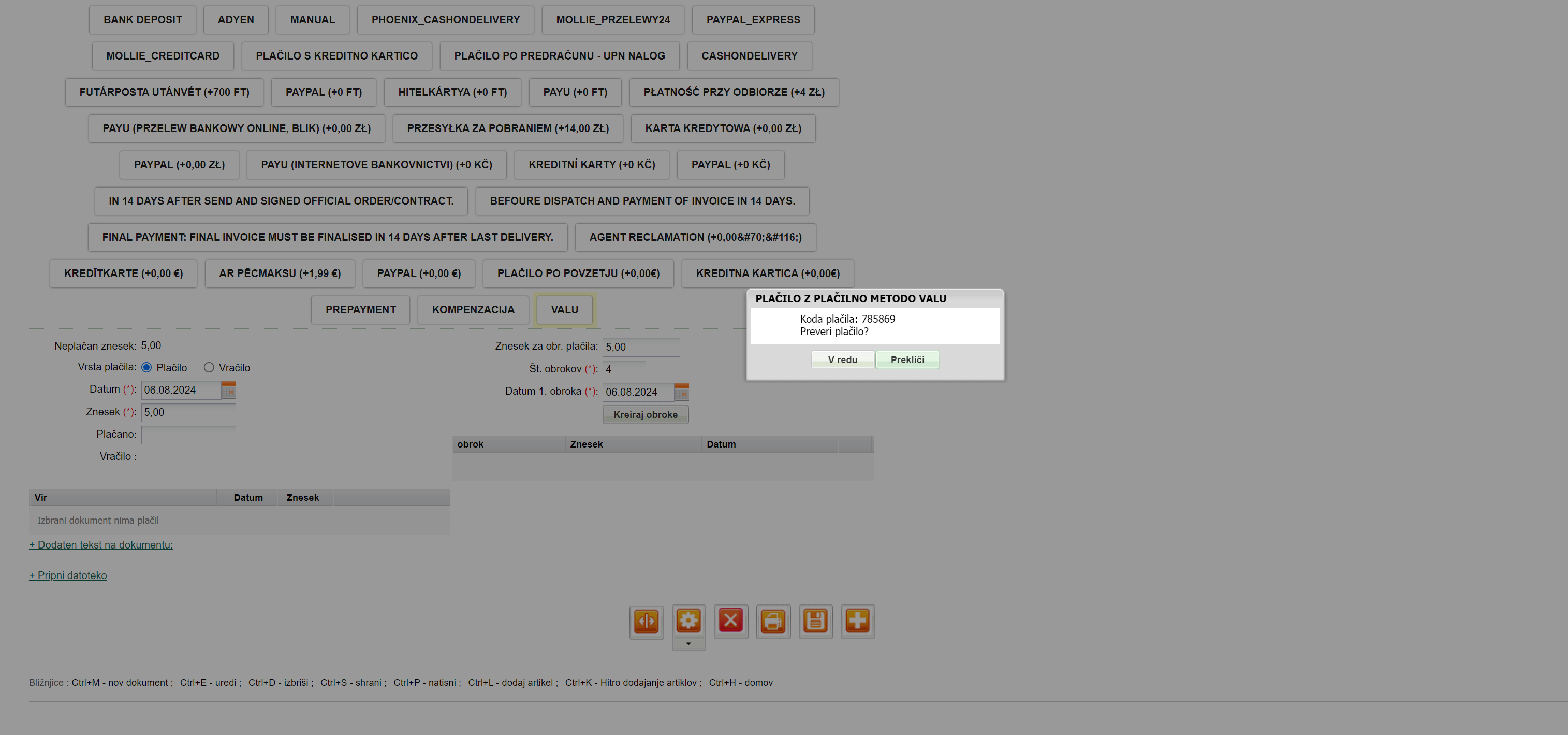Select the KOMPENZACIJA payment method
Screen dimensions: 1568x735
click(x=473, y=309)
